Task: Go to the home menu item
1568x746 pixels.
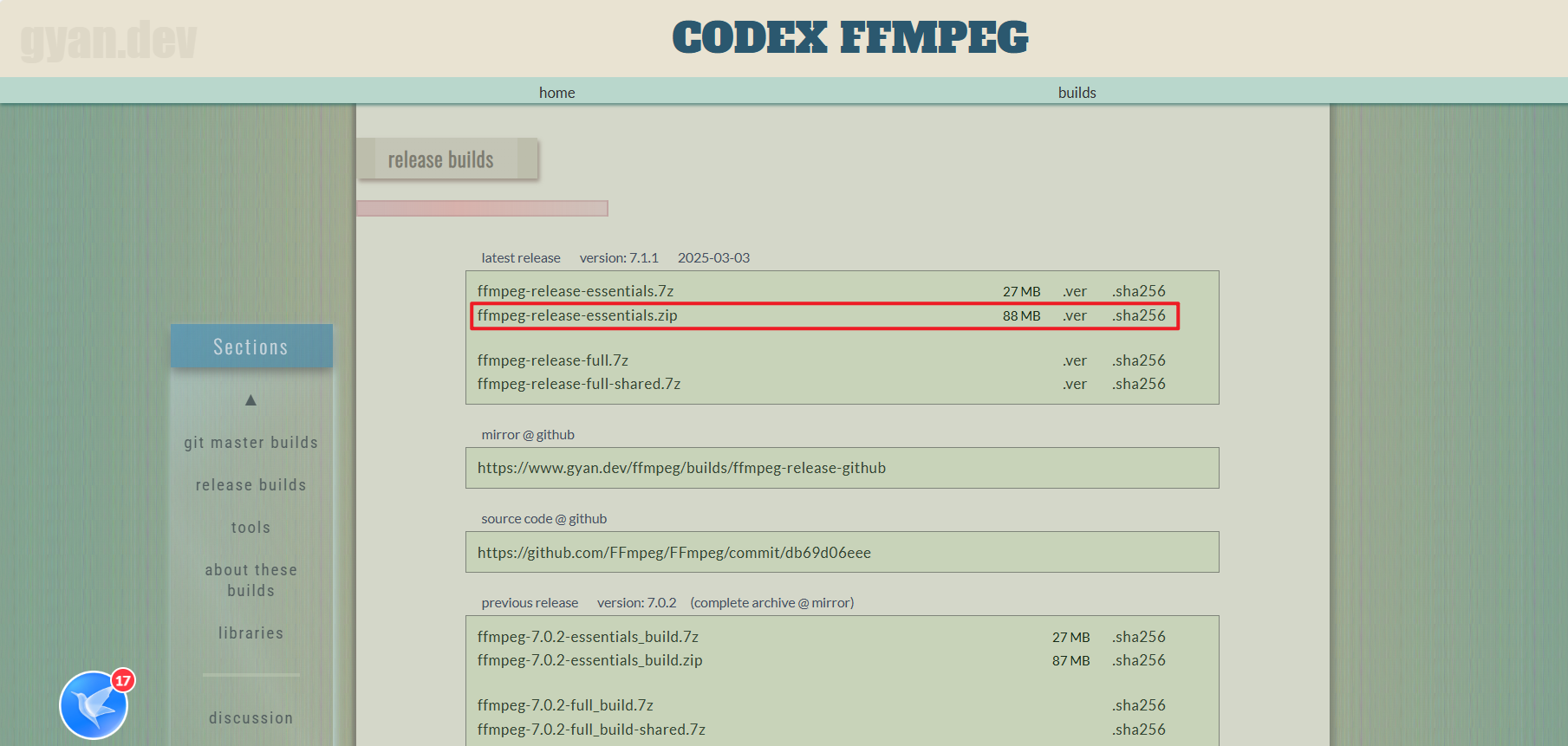Action: coord(556,93)
